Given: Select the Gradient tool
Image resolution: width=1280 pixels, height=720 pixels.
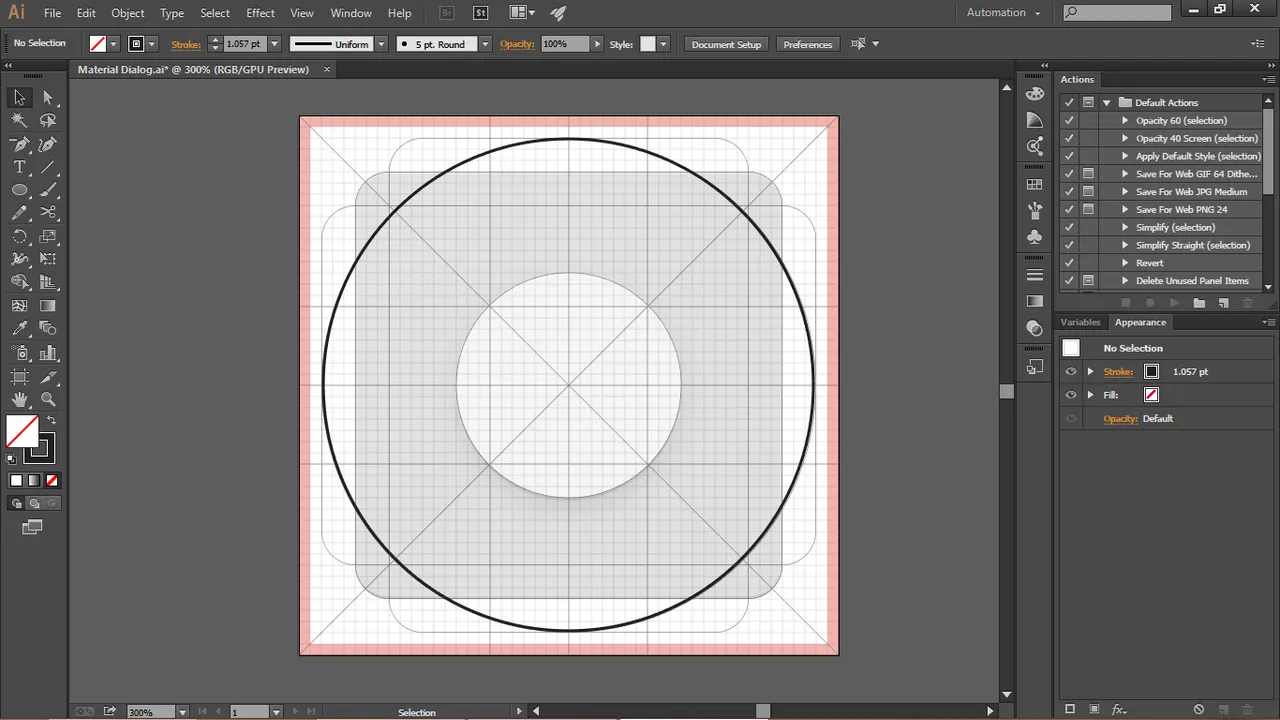Looking at the screenshot, I should [48, 306].
